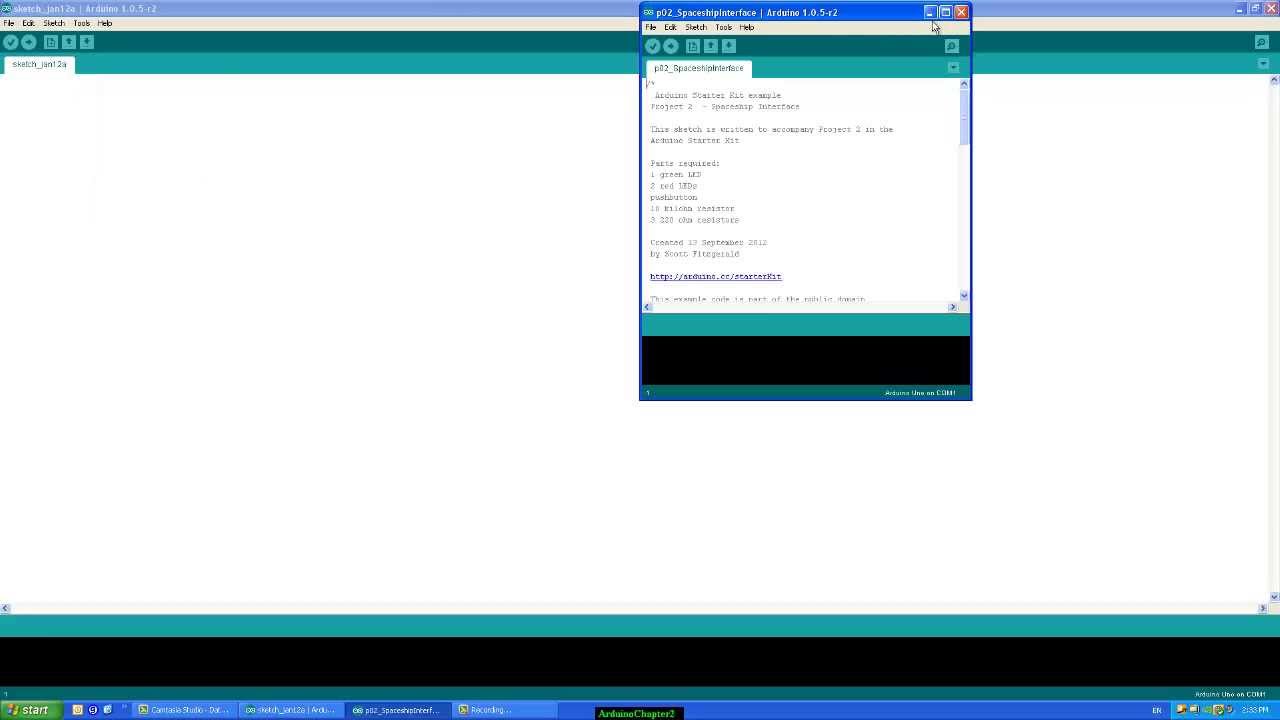Open Help menu in p02_SpaceshipInterface window

[746, 27]
